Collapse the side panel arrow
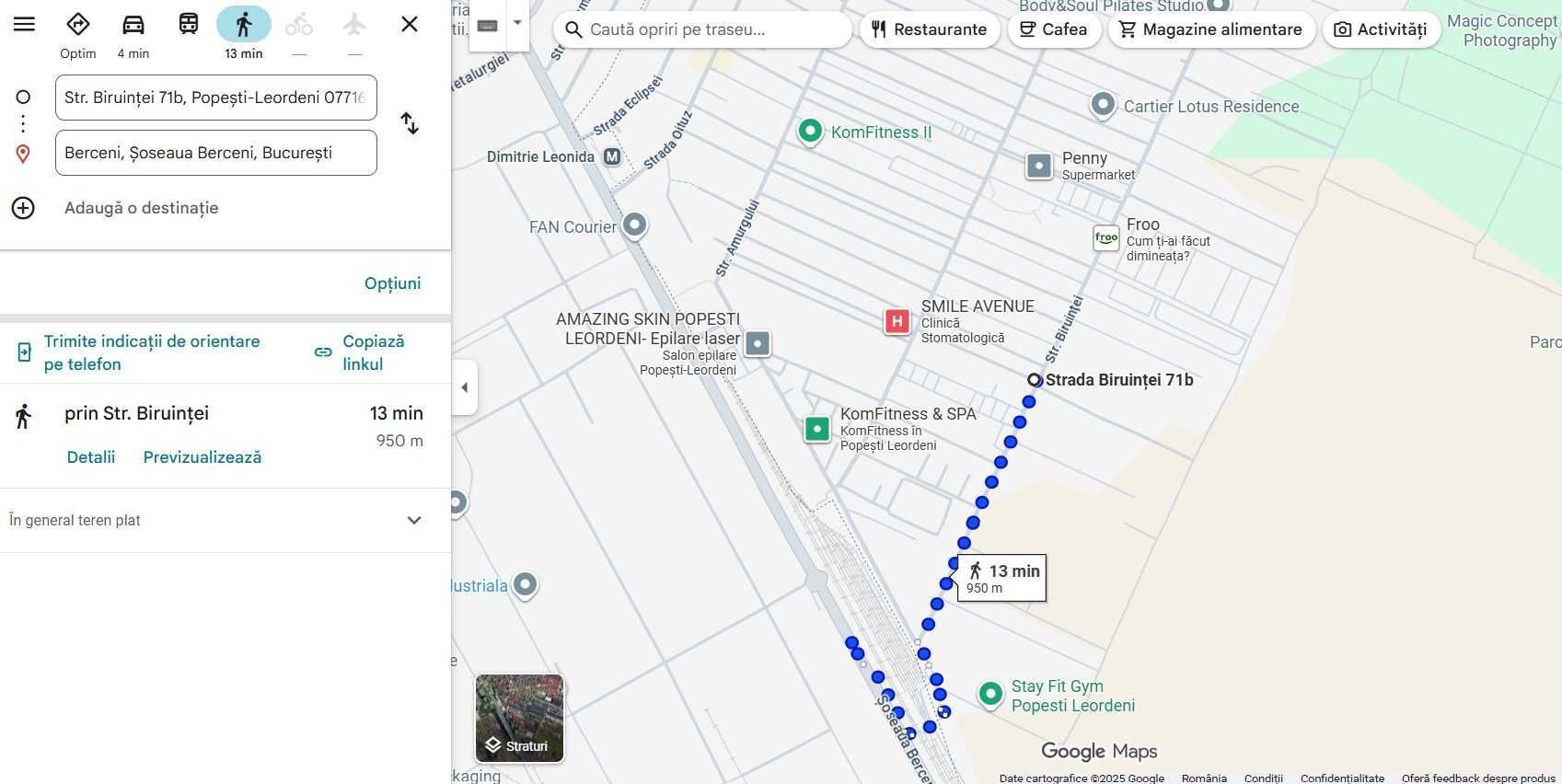 [x=464, y=387]
